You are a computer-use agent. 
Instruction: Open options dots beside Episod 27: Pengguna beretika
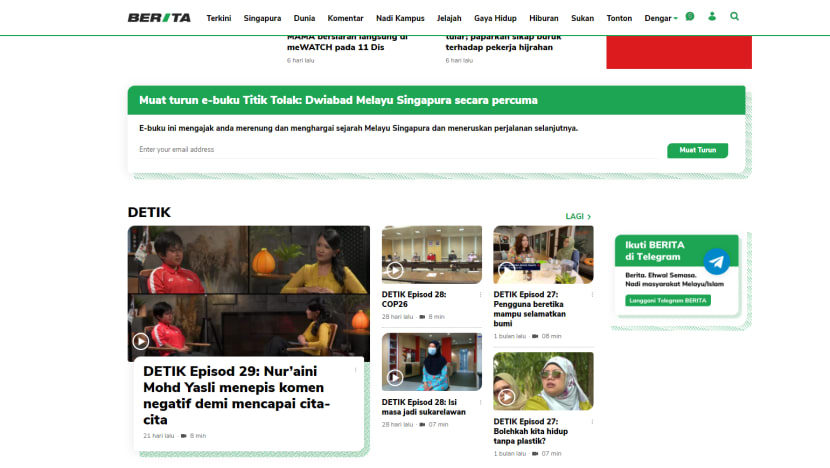[592, 294]
